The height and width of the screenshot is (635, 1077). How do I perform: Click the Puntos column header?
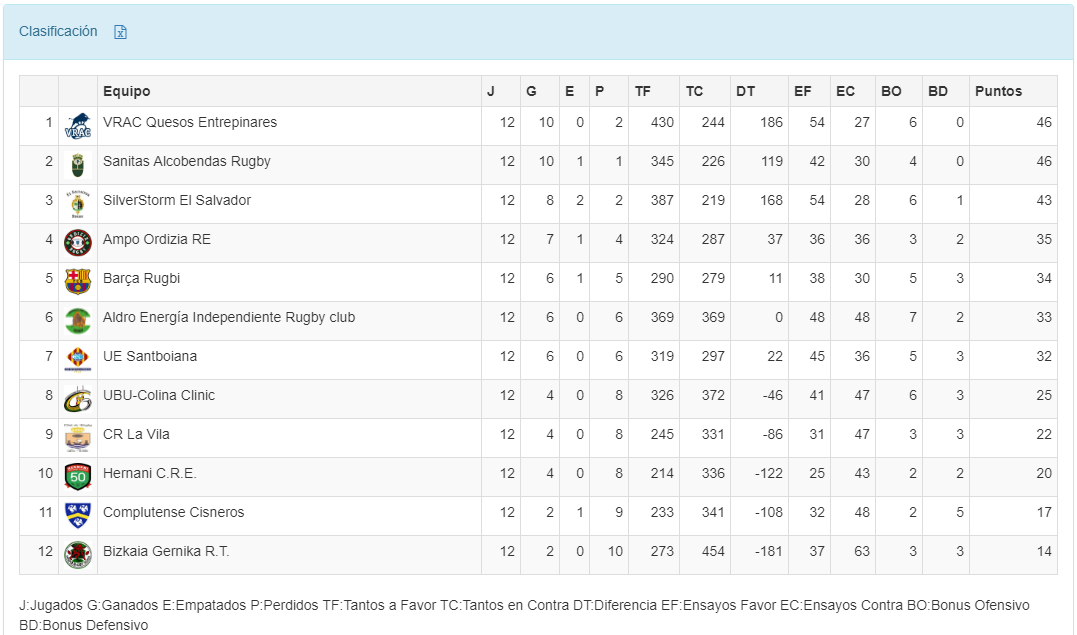(x=998, y=91)
